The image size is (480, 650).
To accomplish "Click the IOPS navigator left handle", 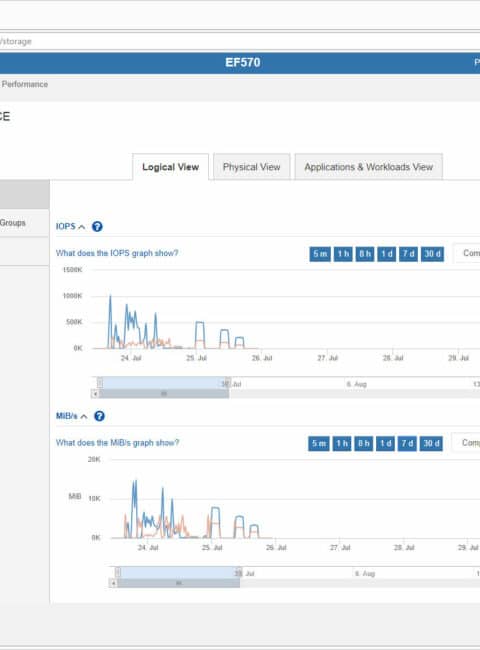I will (100, 383).
